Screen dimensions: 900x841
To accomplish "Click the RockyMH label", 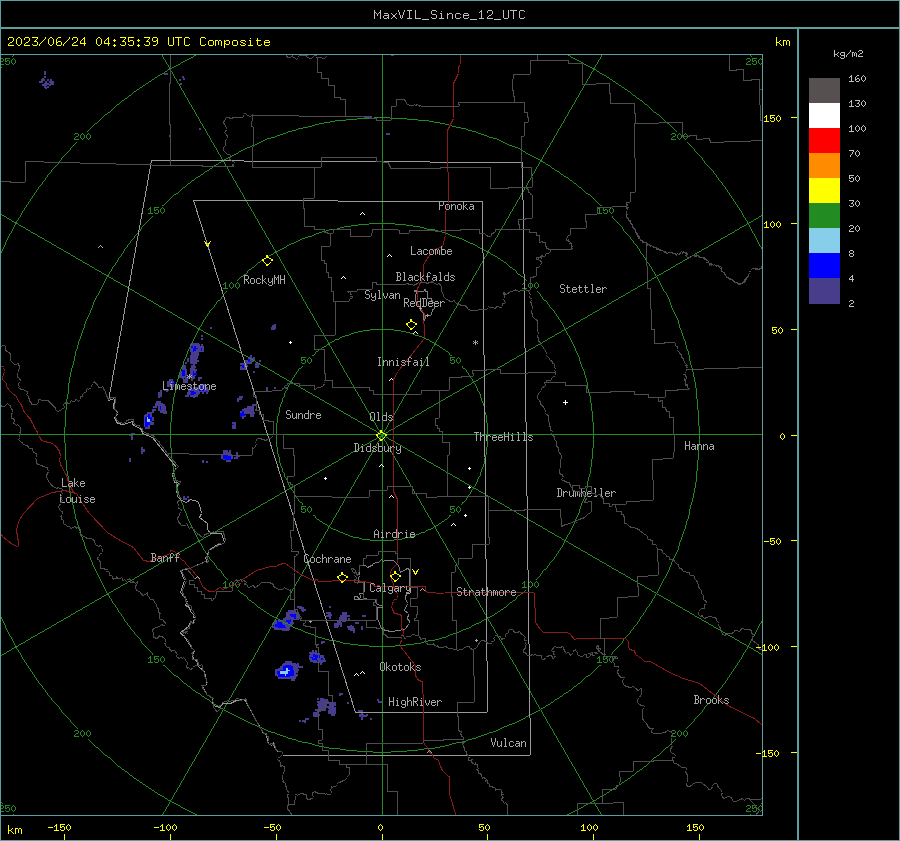I will point(264,280).
